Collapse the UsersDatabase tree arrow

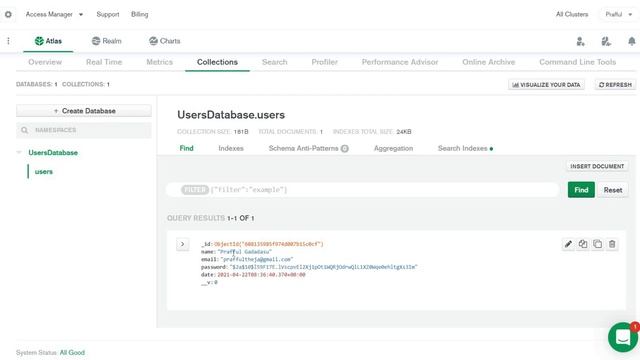tap(19, 152)
